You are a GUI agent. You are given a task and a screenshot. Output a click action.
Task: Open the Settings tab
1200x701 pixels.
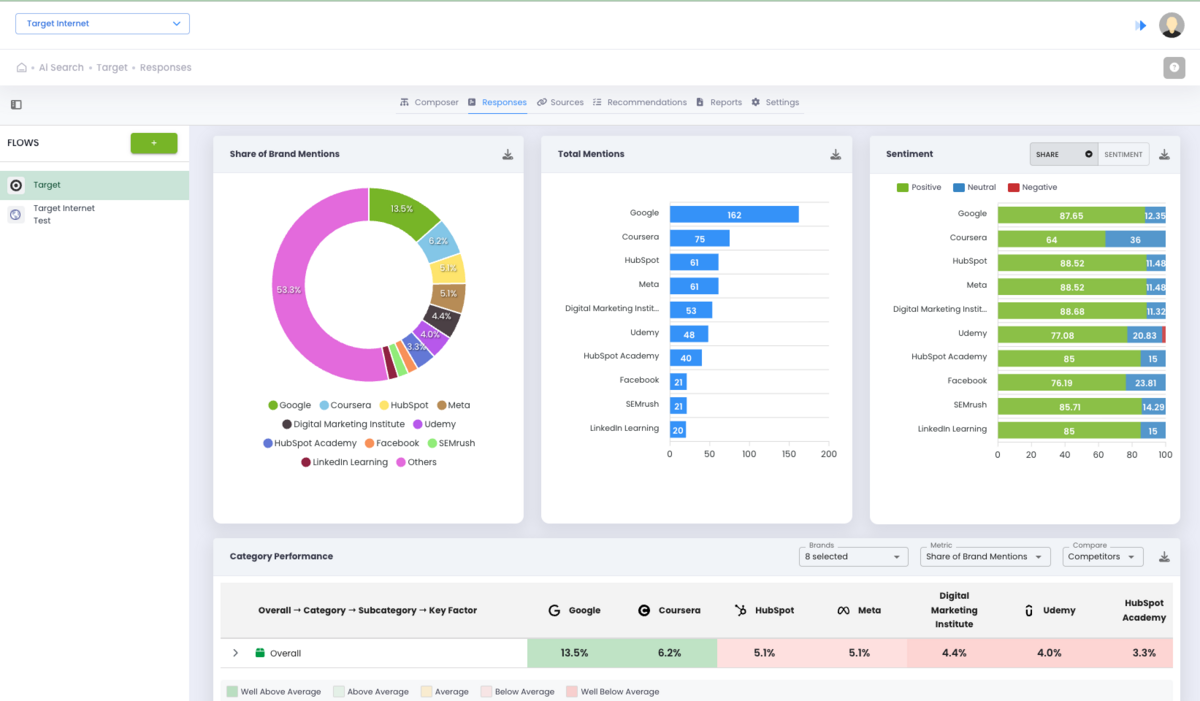click(x=775, y=102)
